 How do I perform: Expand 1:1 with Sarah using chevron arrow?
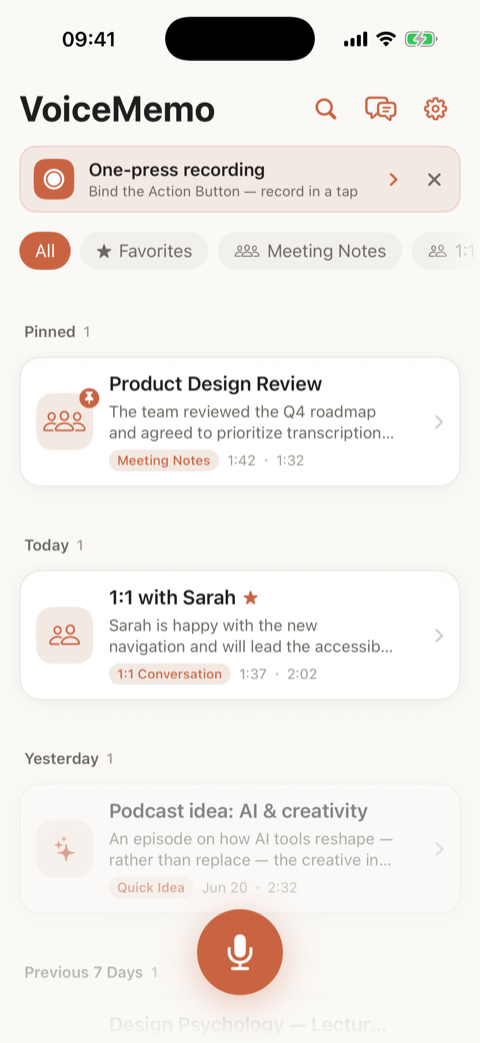click(x=439, y=635)
